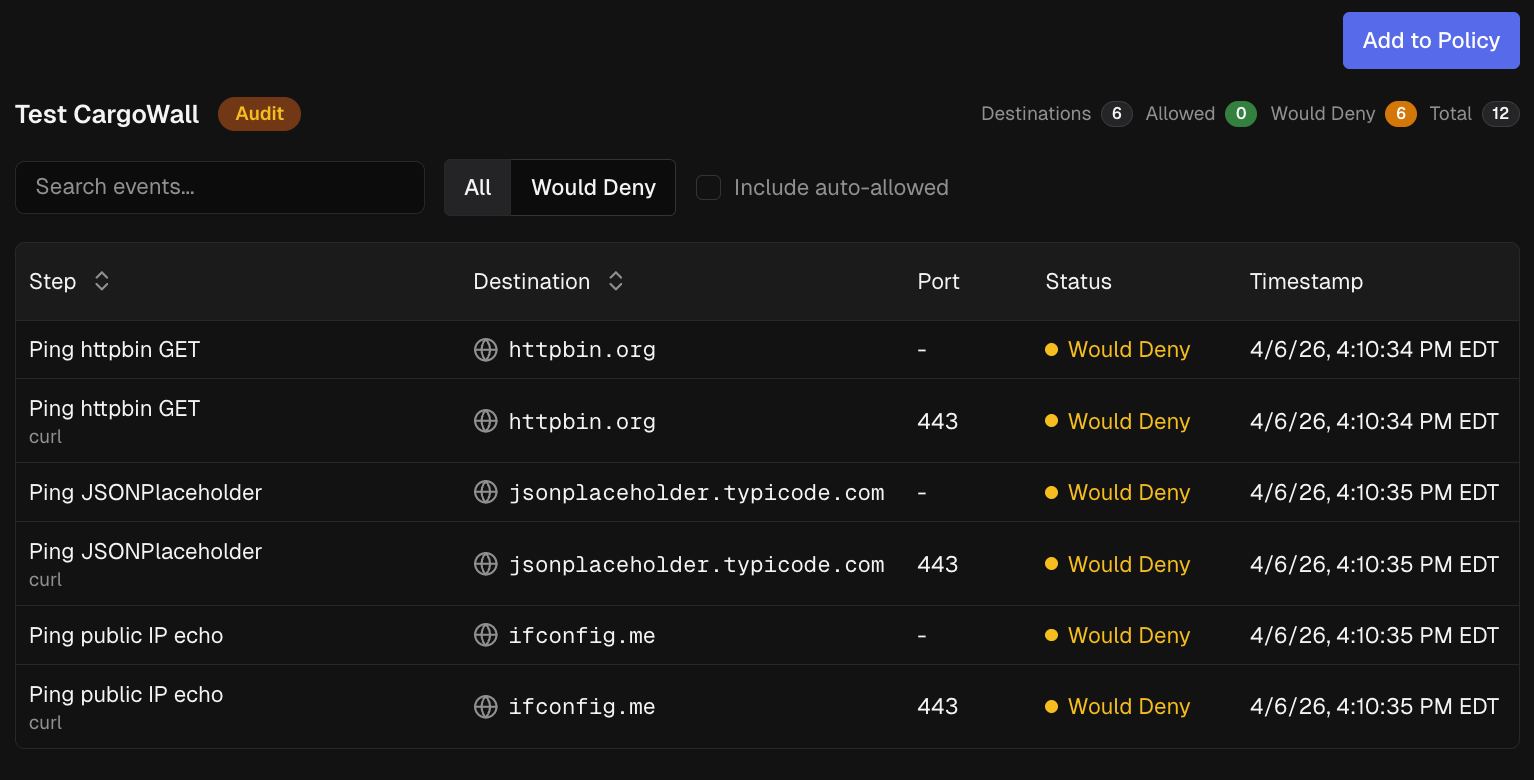
Task: Click globe icon in jsonplaceholder curl row
Action: coord(485,564)
